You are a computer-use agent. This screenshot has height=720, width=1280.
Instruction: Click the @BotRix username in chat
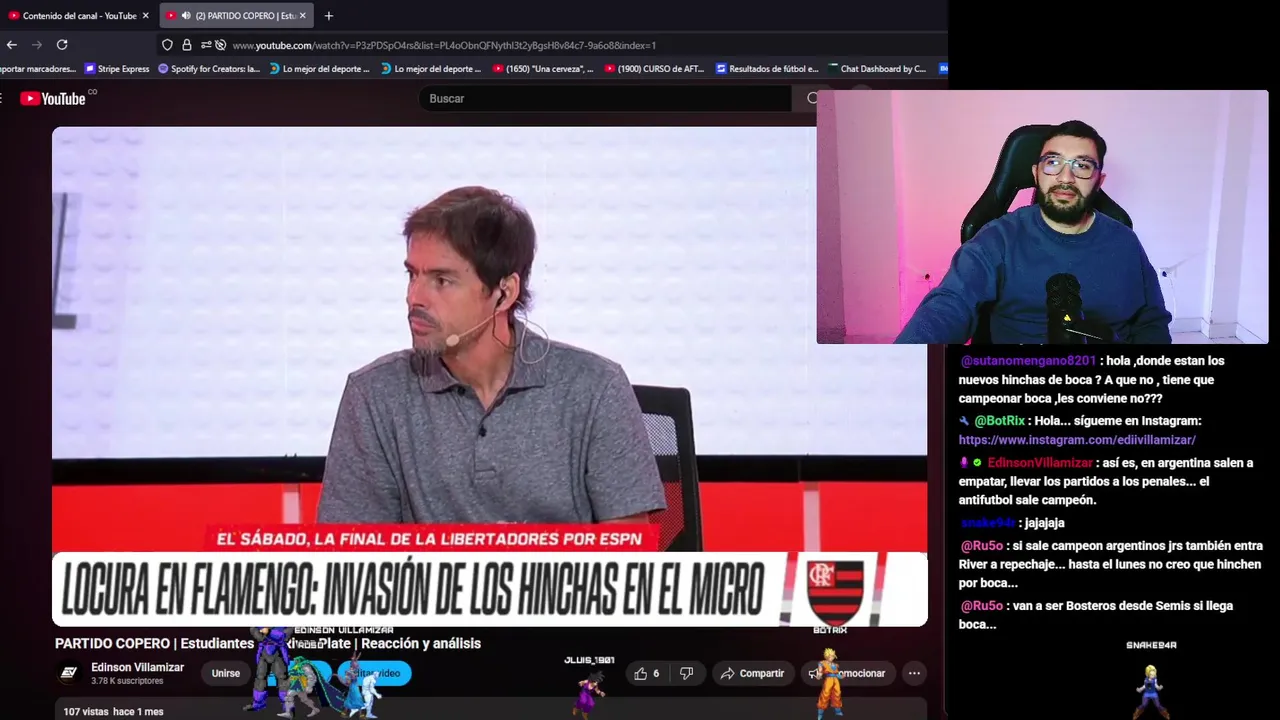click(999, 421)
